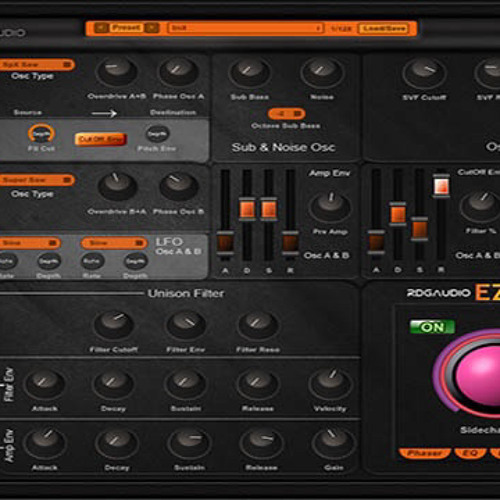Viewport: 500px width, 500px height.
Task: Click the Overdrive A+B knob
Action: pyautogui.click(x=116, y=71)
